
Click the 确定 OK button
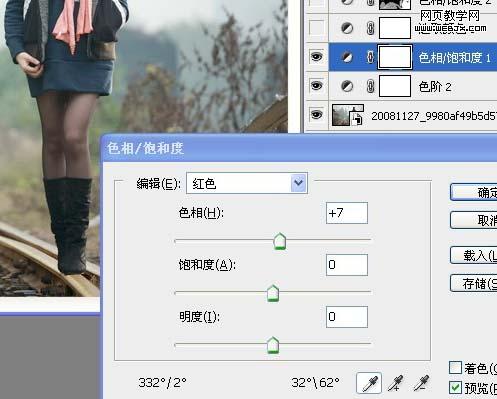point(474,192)
